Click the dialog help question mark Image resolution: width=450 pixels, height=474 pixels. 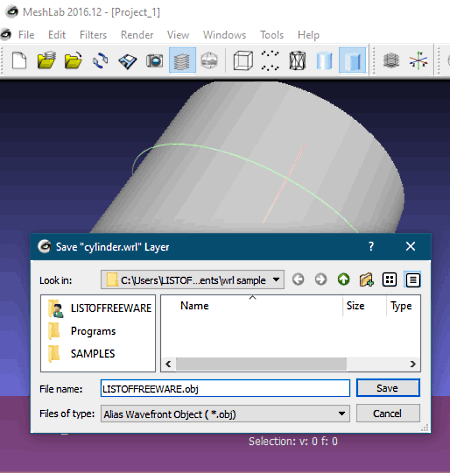click(x=371, y=247)
